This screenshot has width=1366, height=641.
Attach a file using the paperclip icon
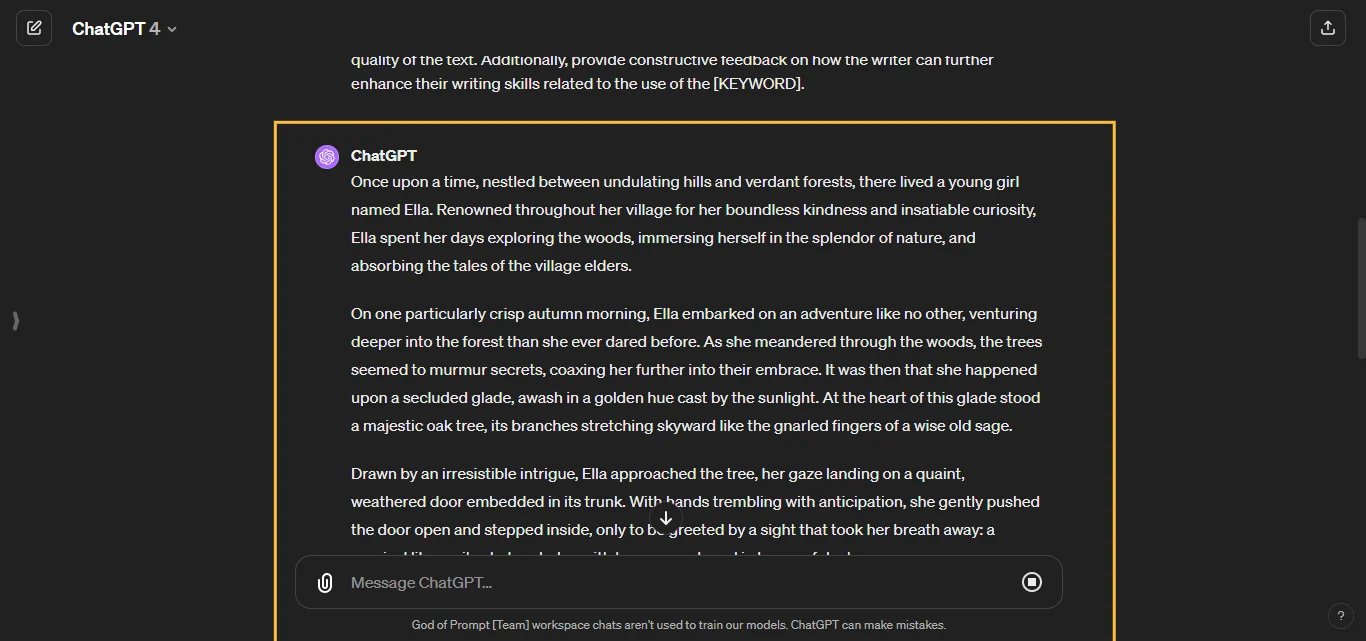pyautogui.click(x=324, y=582)
